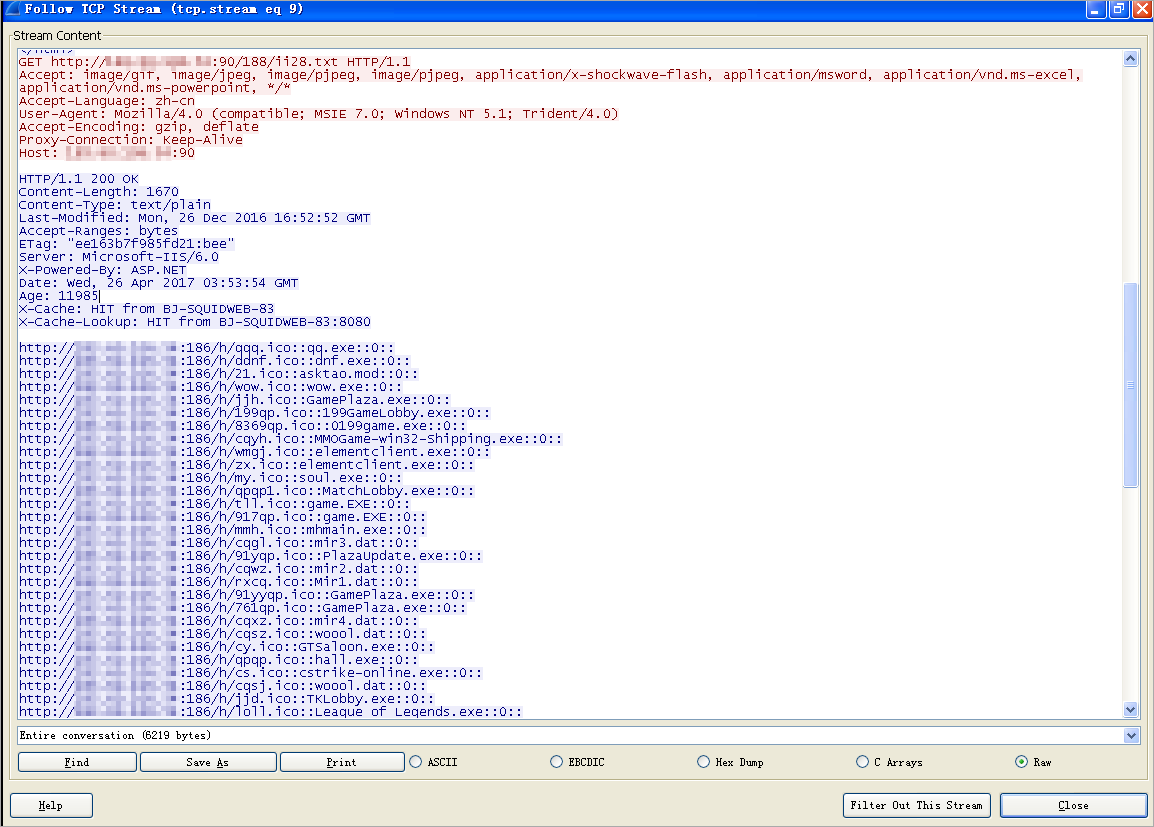
Task: Click the 199qp.ico::199GameLobby.exe line
Action: [254, 413]
